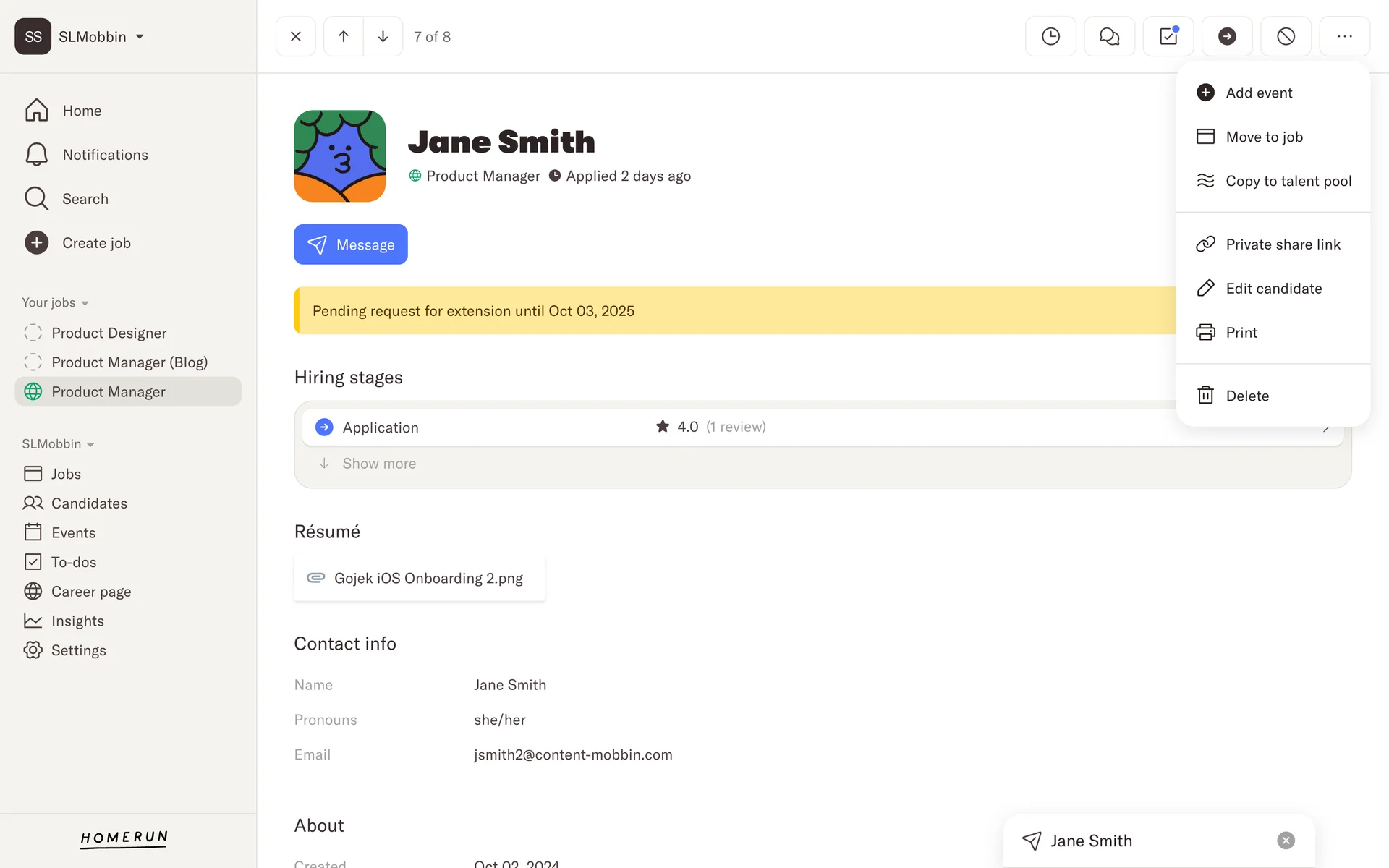Go to the next candidate with the down arrow
This screenshot has height=868, width=1389.
[383, 36]
